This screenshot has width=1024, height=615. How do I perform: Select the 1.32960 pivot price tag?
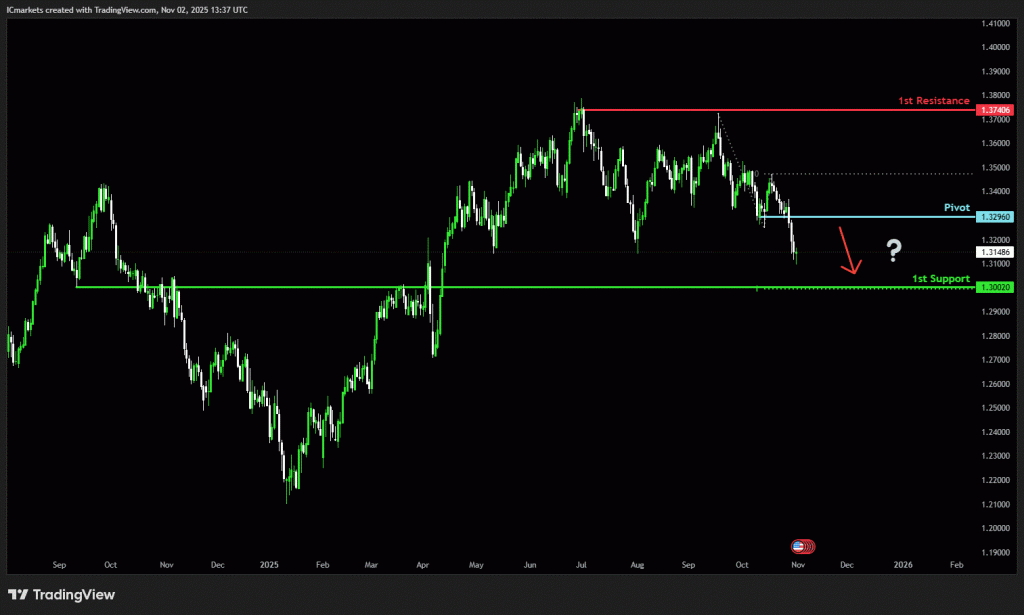point(995,217)
